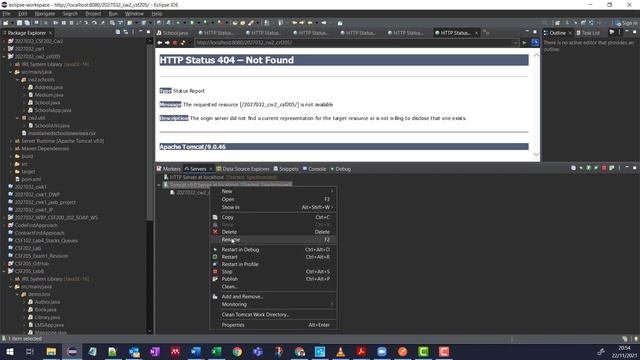Click the New icon in the main toolbar
640x360 pixels.
coord(6,23)
